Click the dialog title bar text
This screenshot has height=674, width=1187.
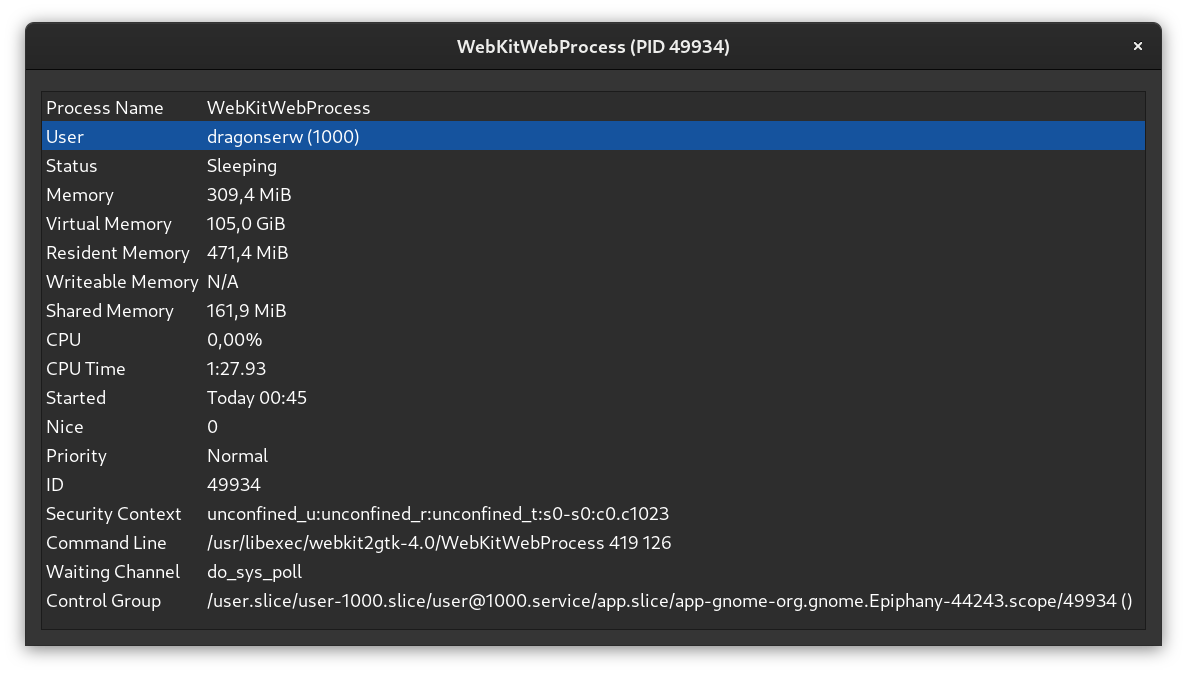pos(593,46)
